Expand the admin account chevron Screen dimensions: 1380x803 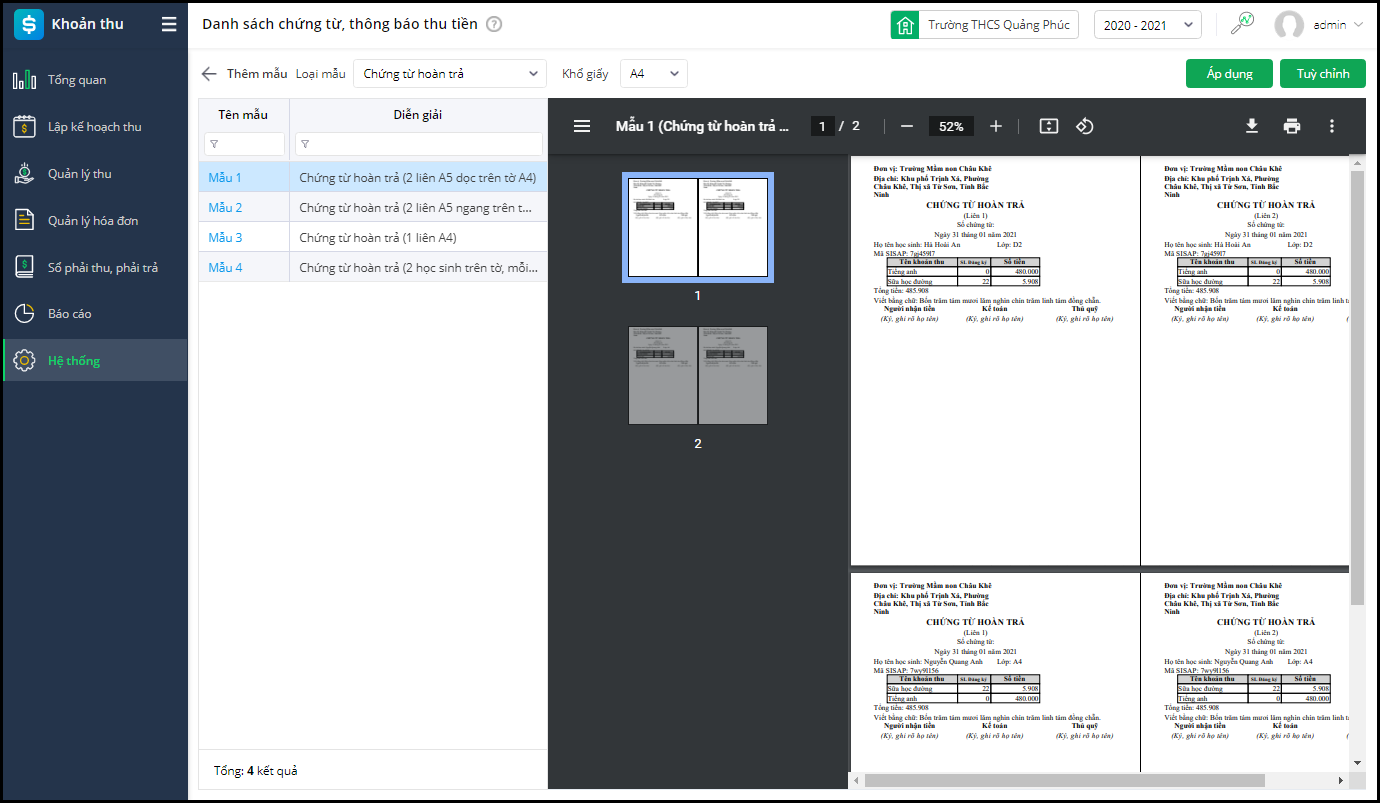(x=1358, y=25)
